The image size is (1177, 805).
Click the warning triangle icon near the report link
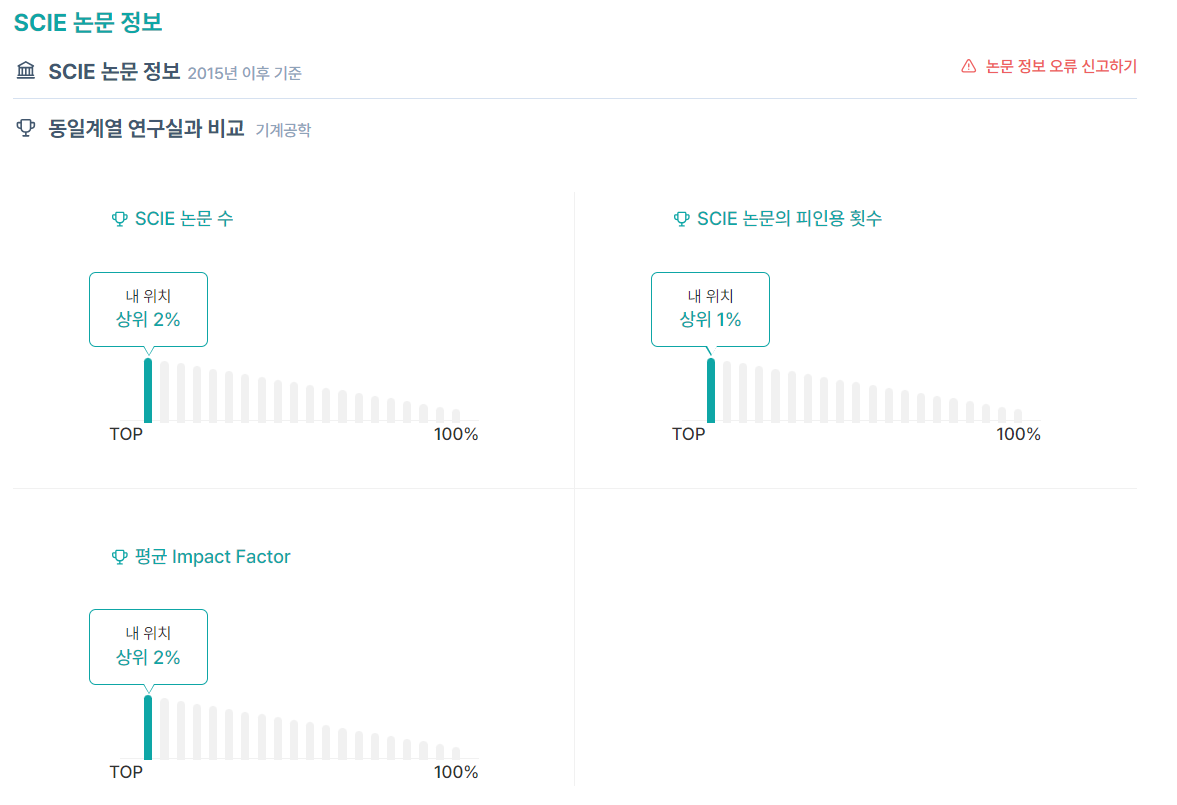tap(967, 65)
